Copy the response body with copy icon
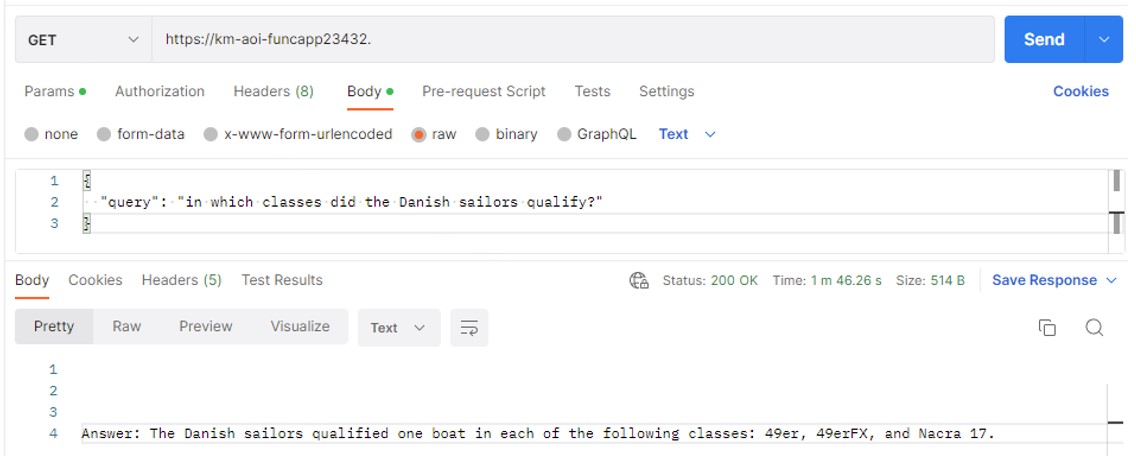The height and width of the screenshot is (456, 1136). point(1047,328)
